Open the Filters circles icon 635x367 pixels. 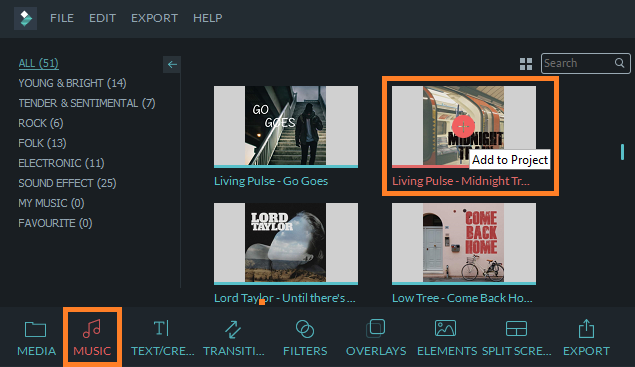[x=305, y=329]
